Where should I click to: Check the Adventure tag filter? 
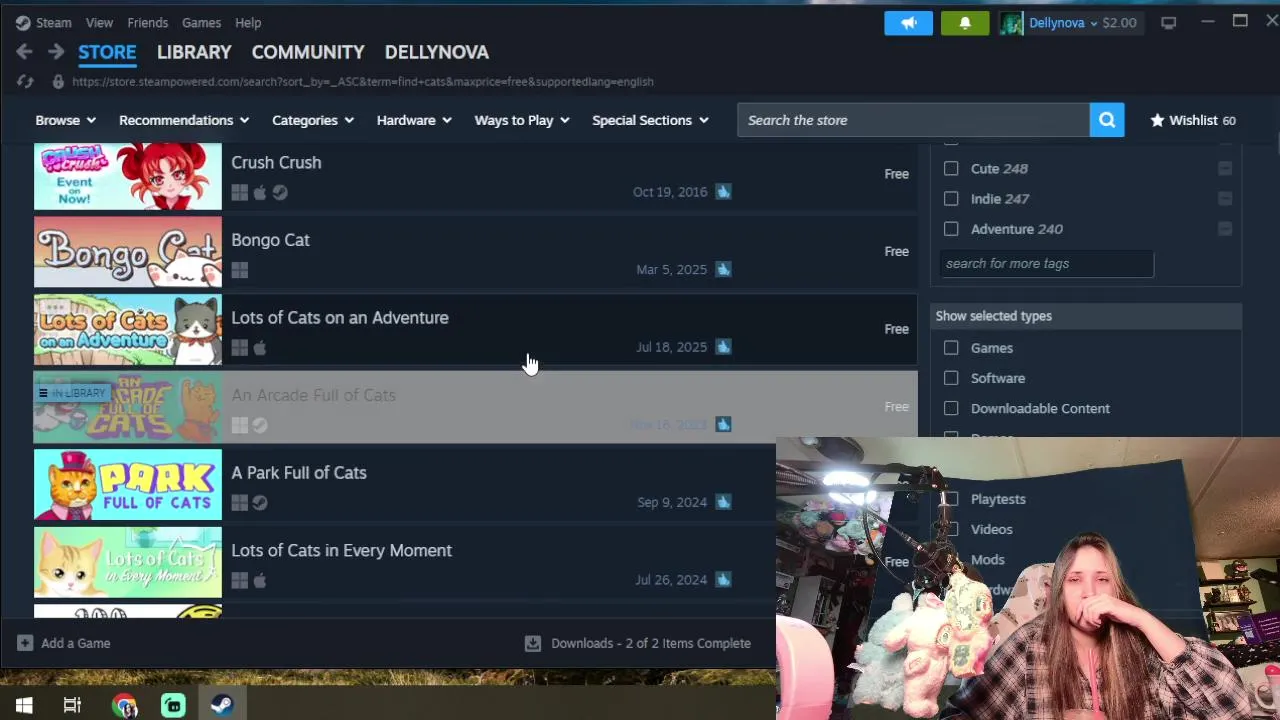click(951, 229)
